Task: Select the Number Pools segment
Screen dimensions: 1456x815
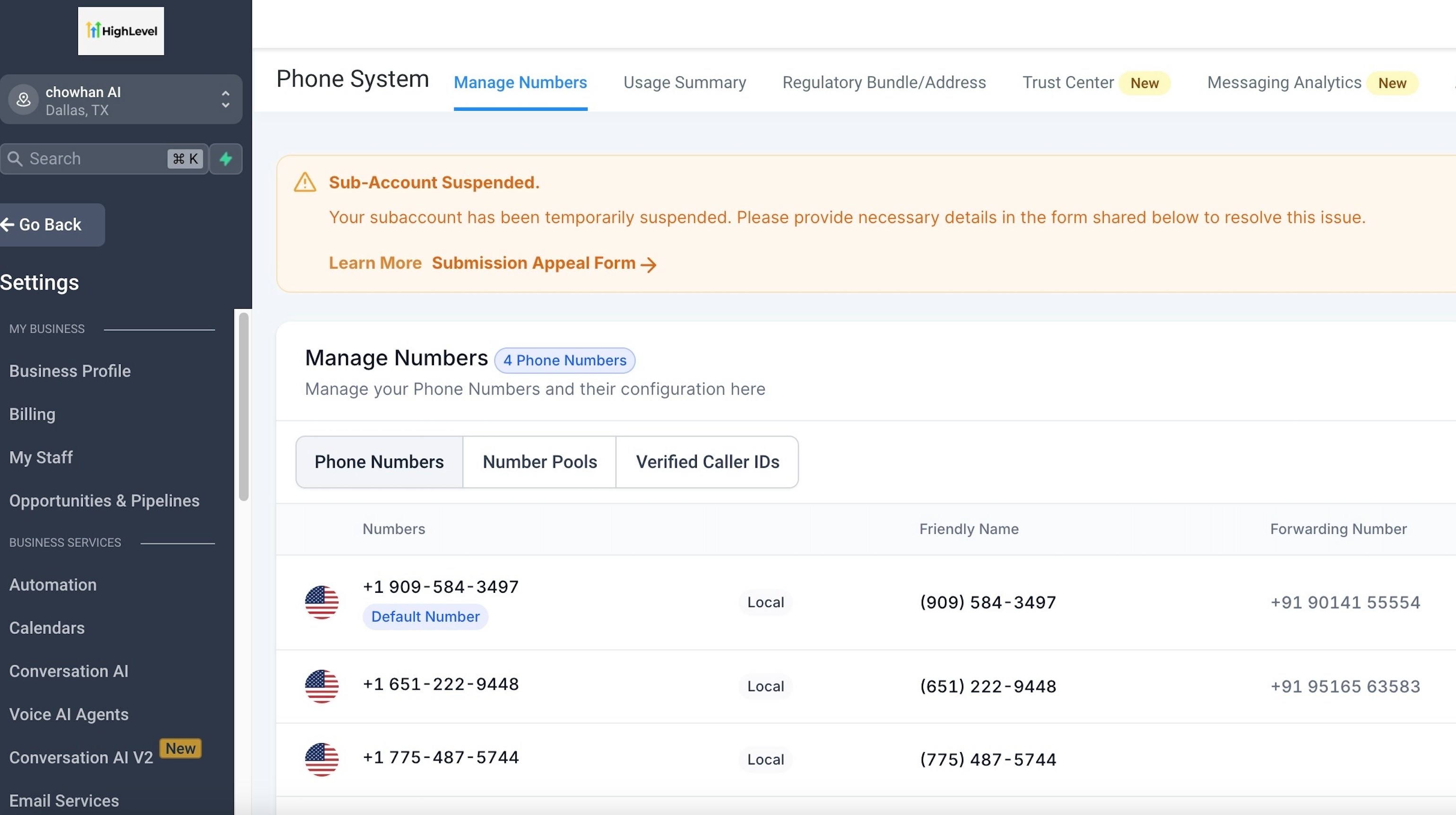Action: (539, 462)
